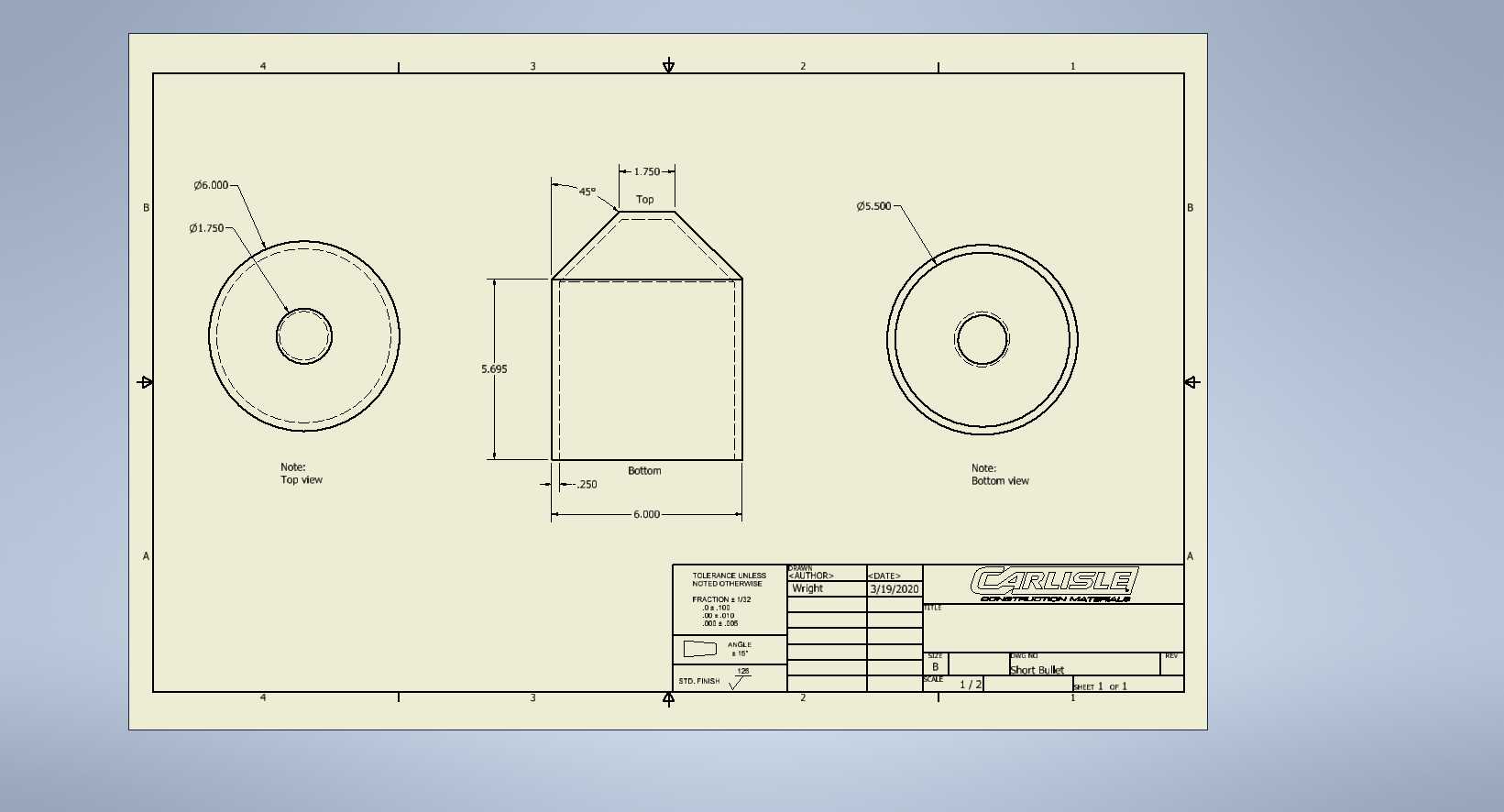Select the 5.695 height dimension
Screen dimensions: 1504x812
pos(494,369)
